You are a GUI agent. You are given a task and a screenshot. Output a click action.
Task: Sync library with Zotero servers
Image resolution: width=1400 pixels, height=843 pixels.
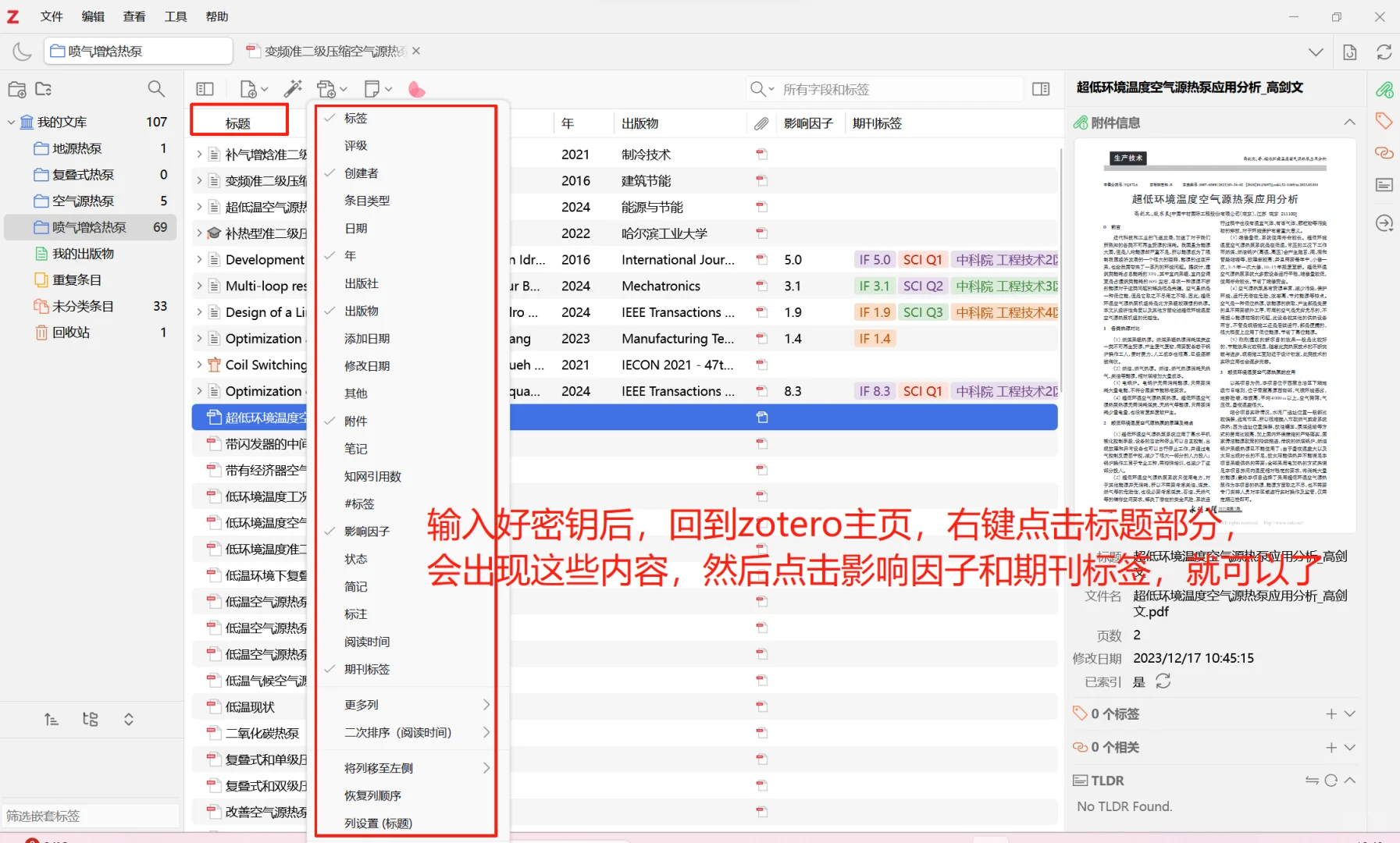(x=1385, y=52)
